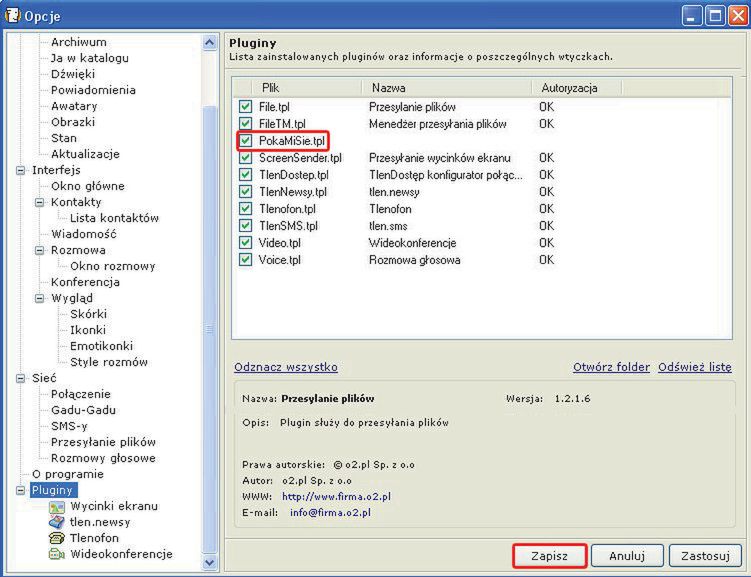
Task: Click the tlen.newsy plugin icon
Action: [57, 522]
